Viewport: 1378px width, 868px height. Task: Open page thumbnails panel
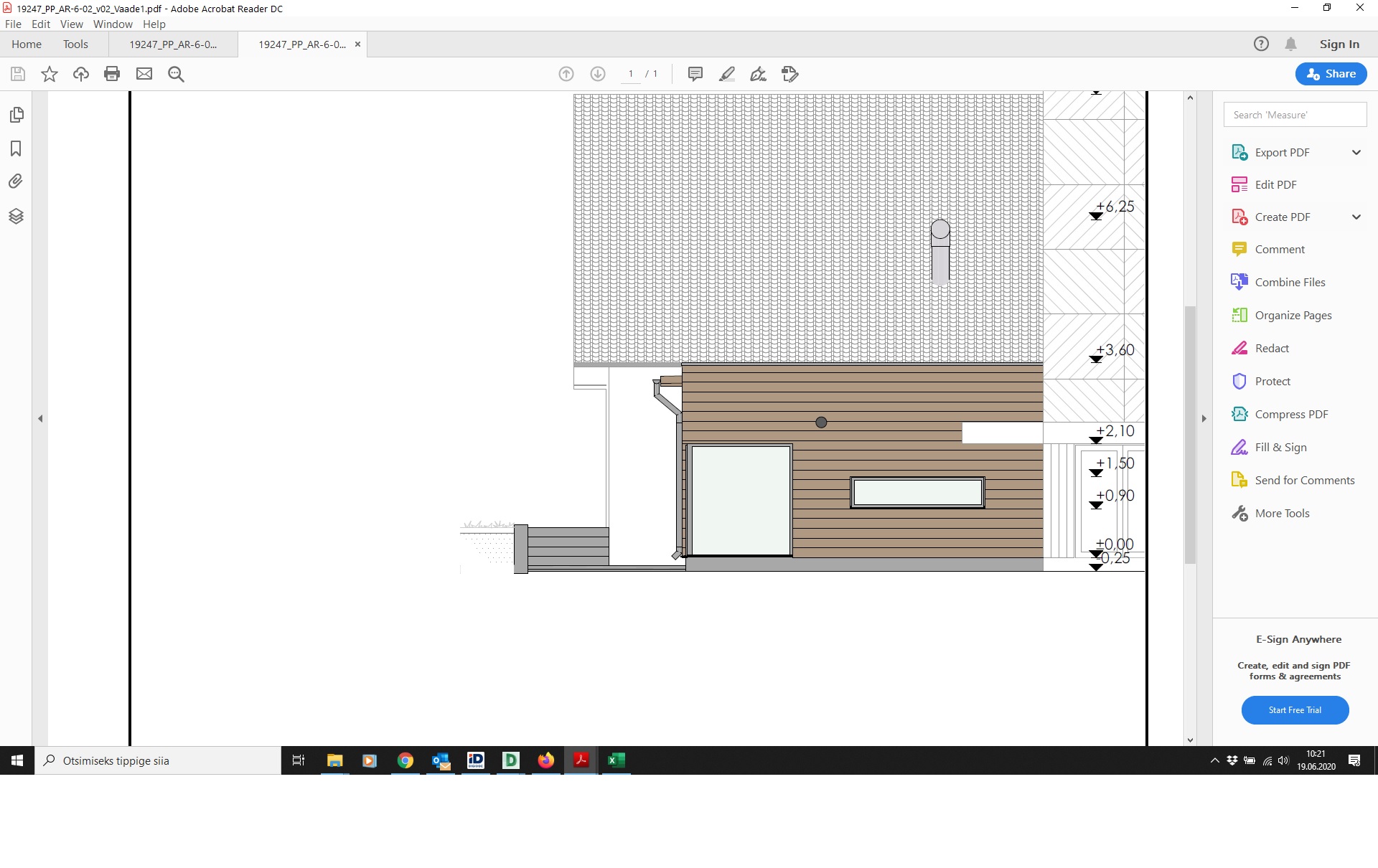[17, 115]
